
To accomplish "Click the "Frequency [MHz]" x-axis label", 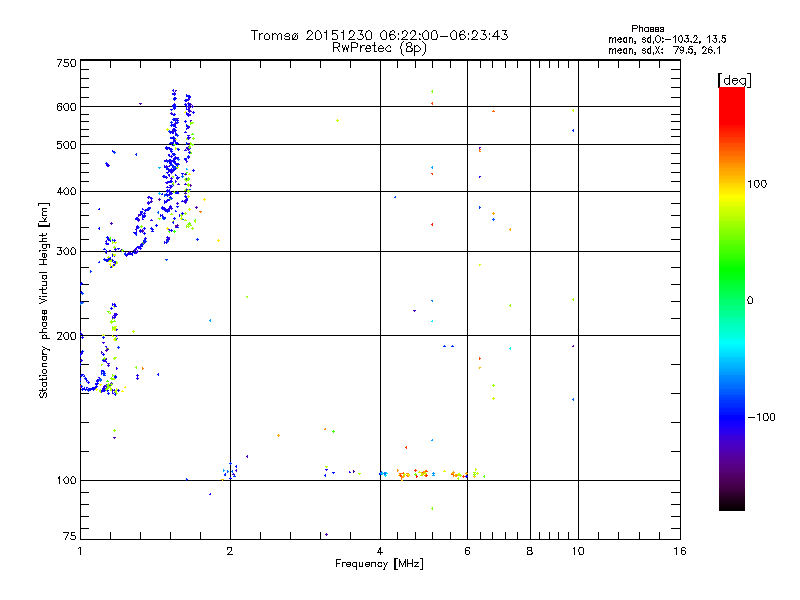I will (x=379, y=564).
